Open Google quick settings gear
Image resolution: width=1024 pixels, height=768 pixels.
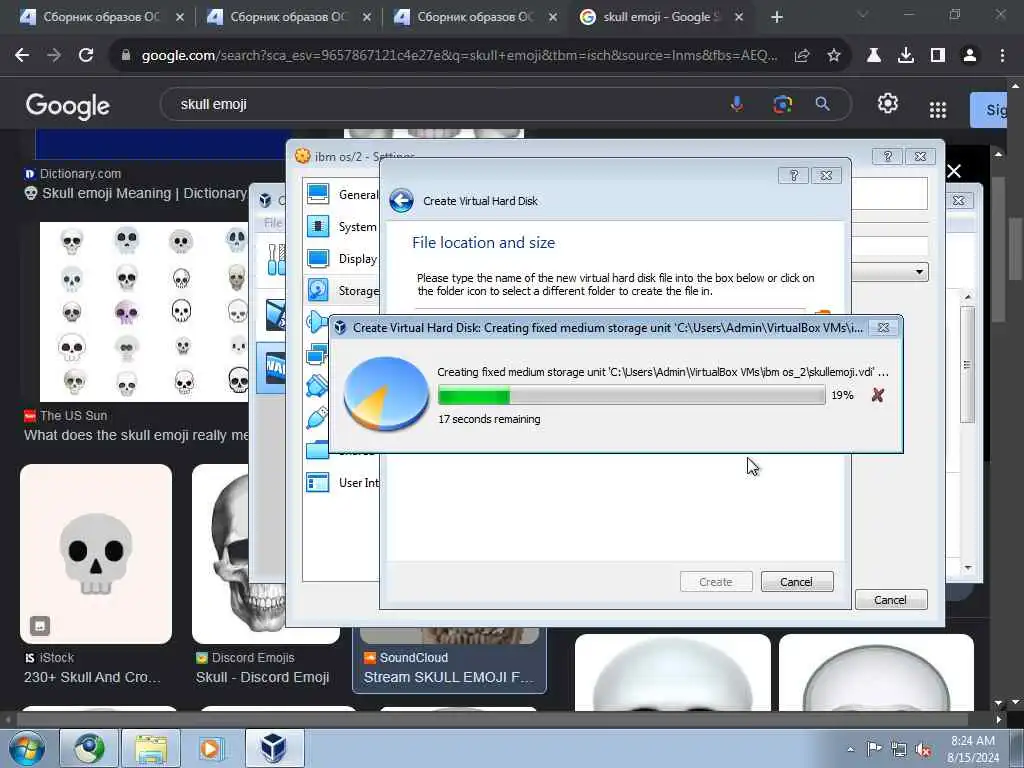point(888,103)
